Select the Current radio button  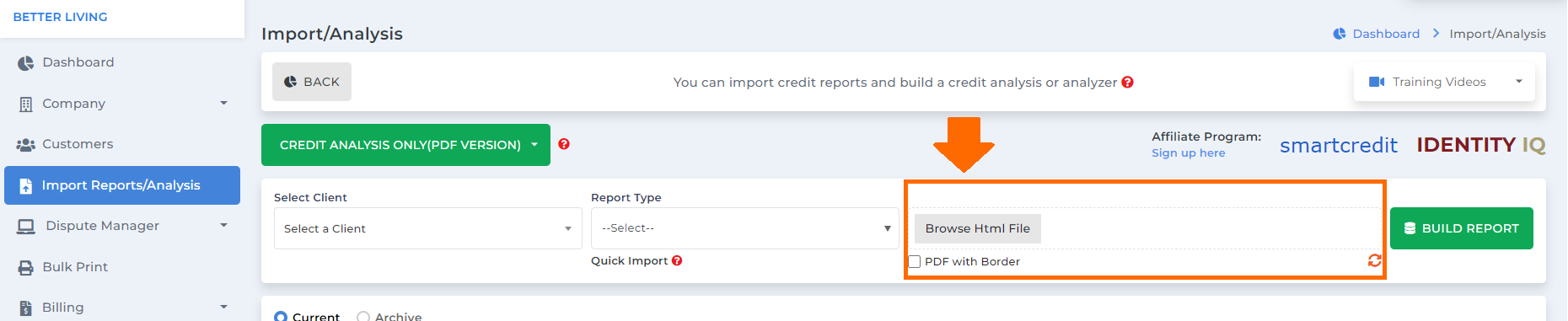pos(281,317)
